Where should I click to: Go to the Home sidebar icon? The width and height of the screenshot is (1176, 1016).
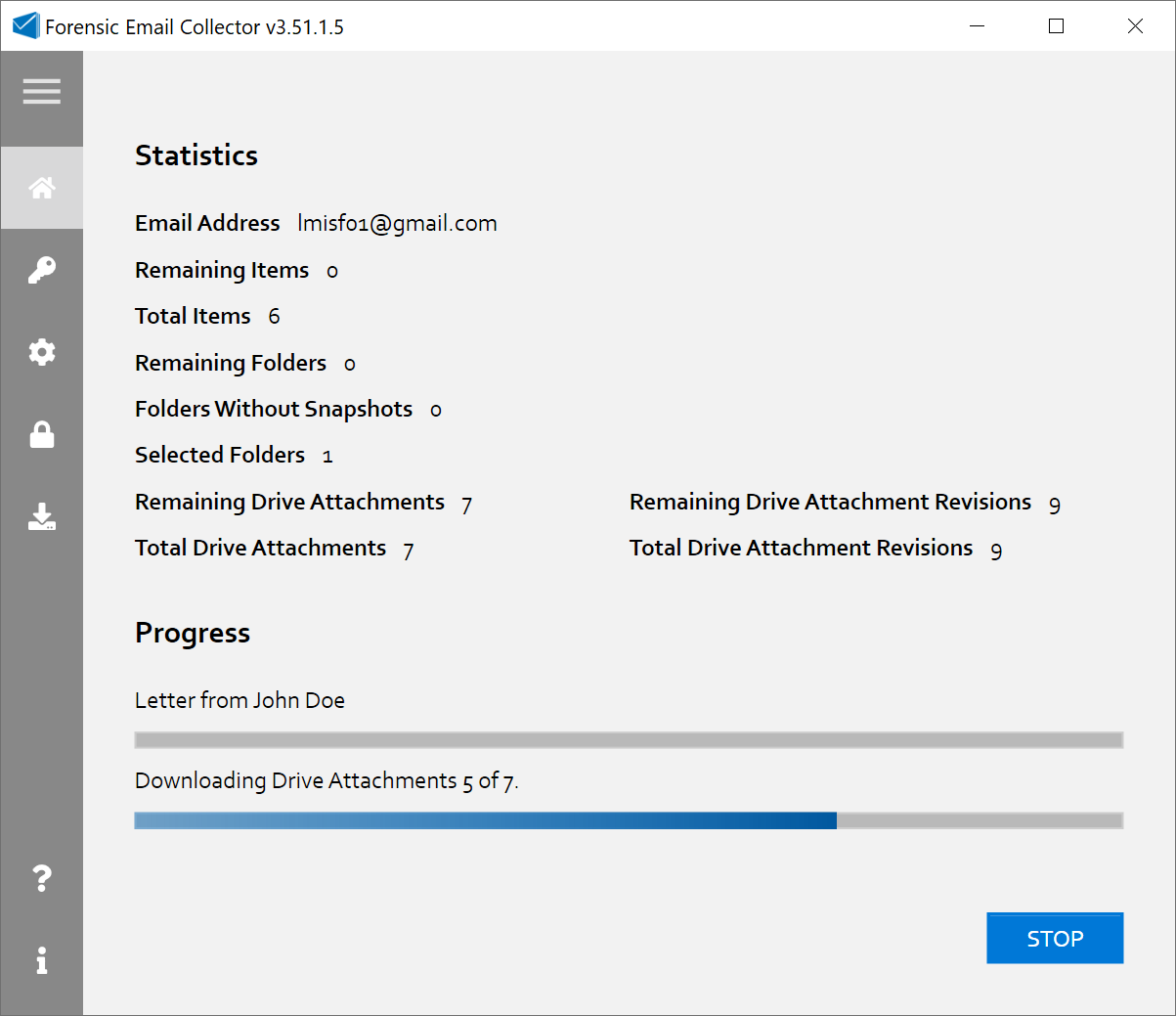pyautogui.click(x=42, y=188)
